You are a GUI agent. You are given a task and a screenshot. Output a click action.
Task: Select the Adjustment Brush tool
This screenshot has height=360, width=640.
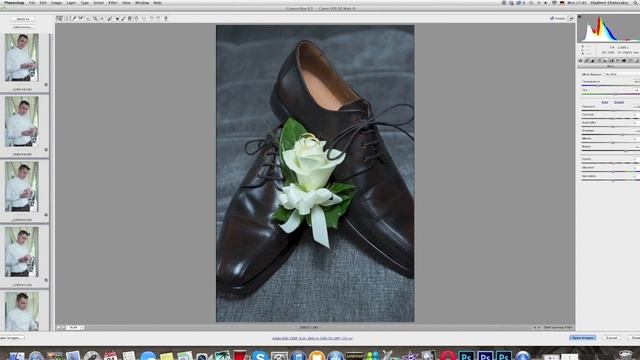tap(123, 18)
